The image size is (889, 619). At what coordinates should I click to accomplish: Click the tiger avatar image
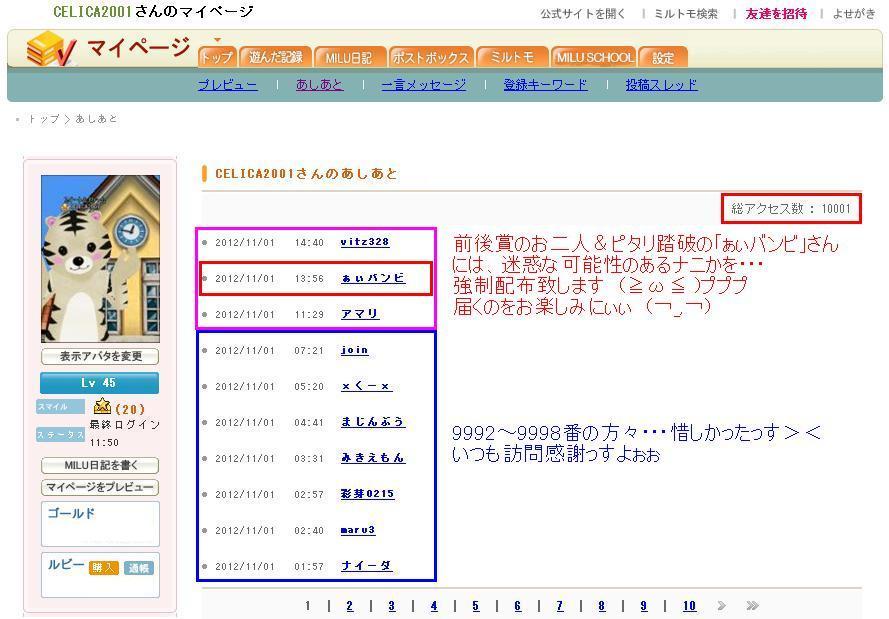(100, 259)
